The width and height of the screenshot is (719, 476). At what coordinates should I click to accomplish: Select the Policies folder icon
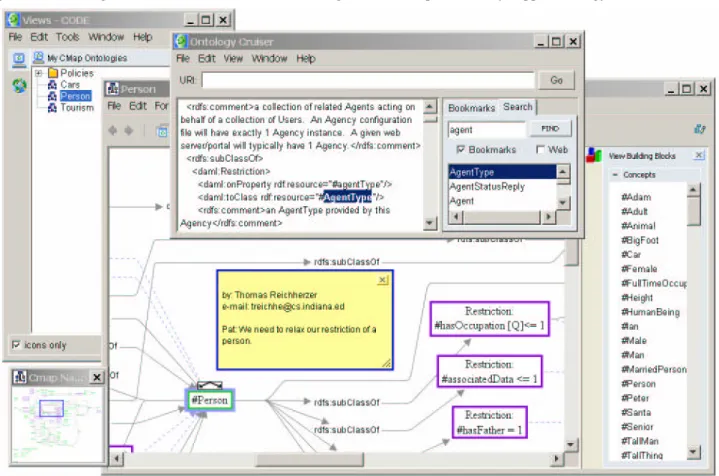point(53,73)
